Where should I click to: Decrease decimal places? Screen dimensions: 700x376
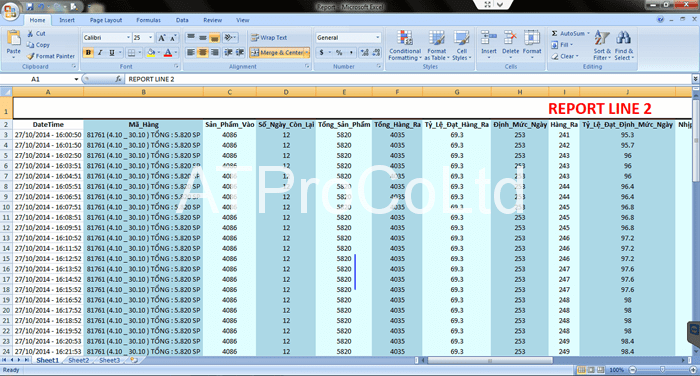point(376,53)
